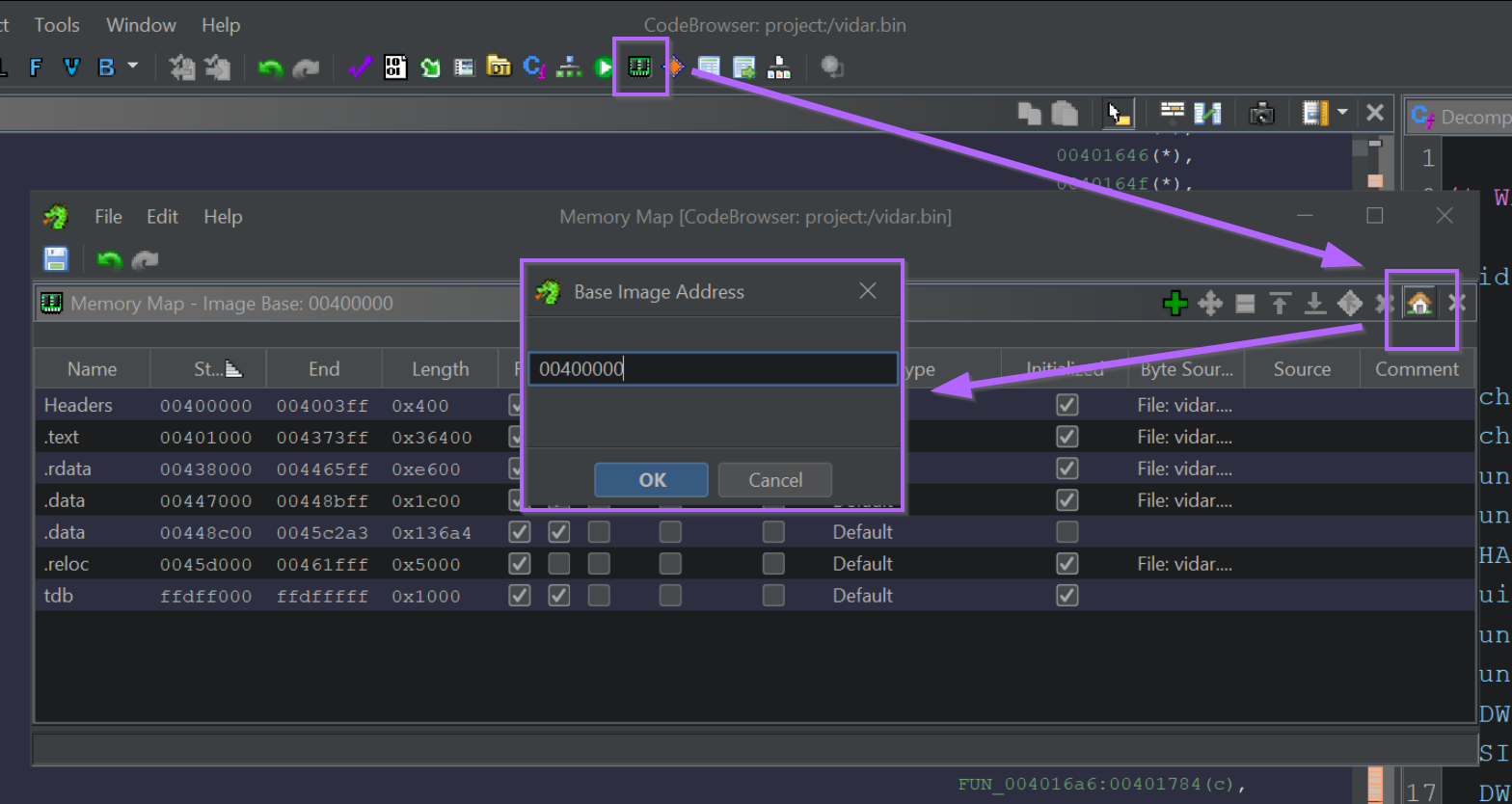The width and height of the screenshot is (1512, 804).
Task: Toggle the second checkbox in the second .data row
Action: pyautogui.click(x=559, y=531)
